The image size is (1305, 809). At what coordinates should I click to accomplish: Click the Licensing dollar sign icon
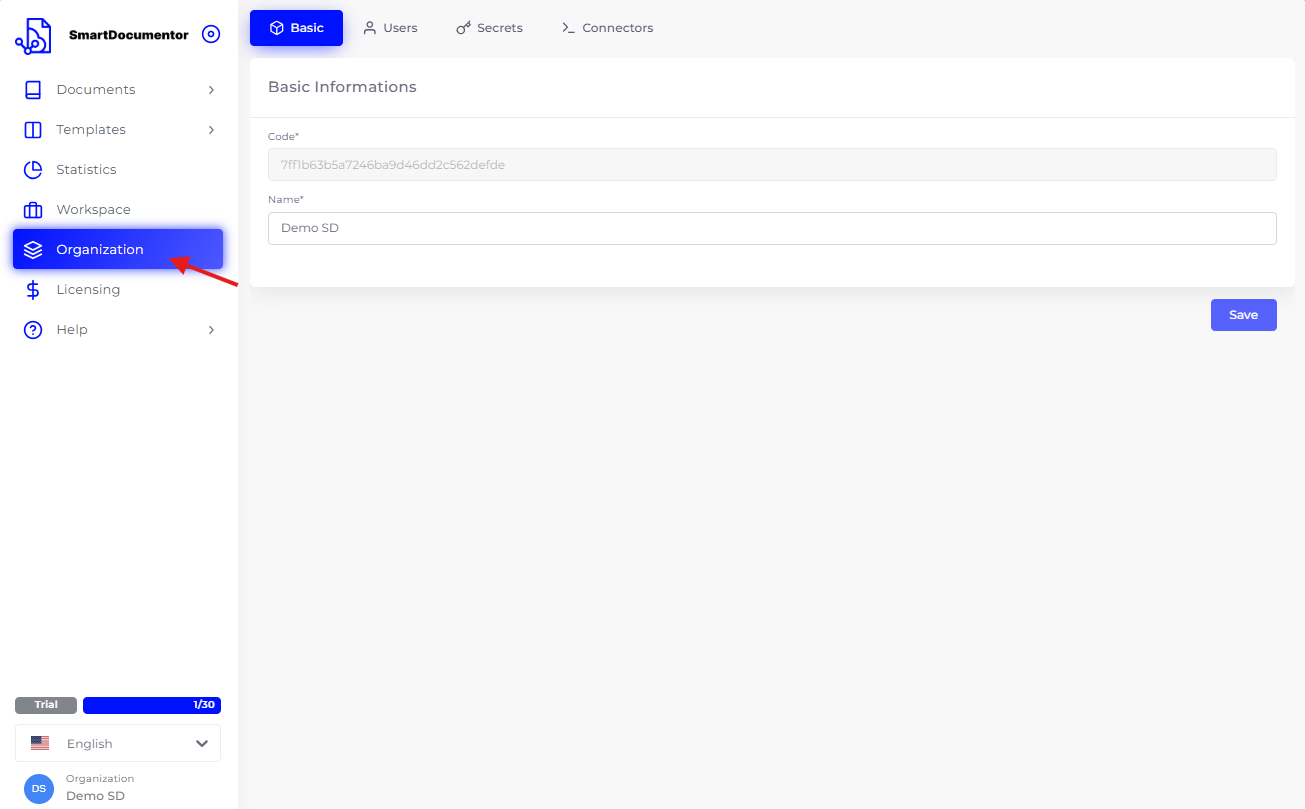(33, 290)
